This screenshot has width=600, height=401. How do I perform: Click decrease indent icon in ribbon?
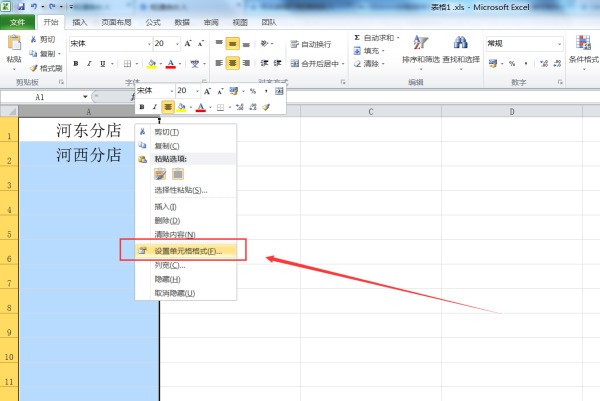pos(264,63)
